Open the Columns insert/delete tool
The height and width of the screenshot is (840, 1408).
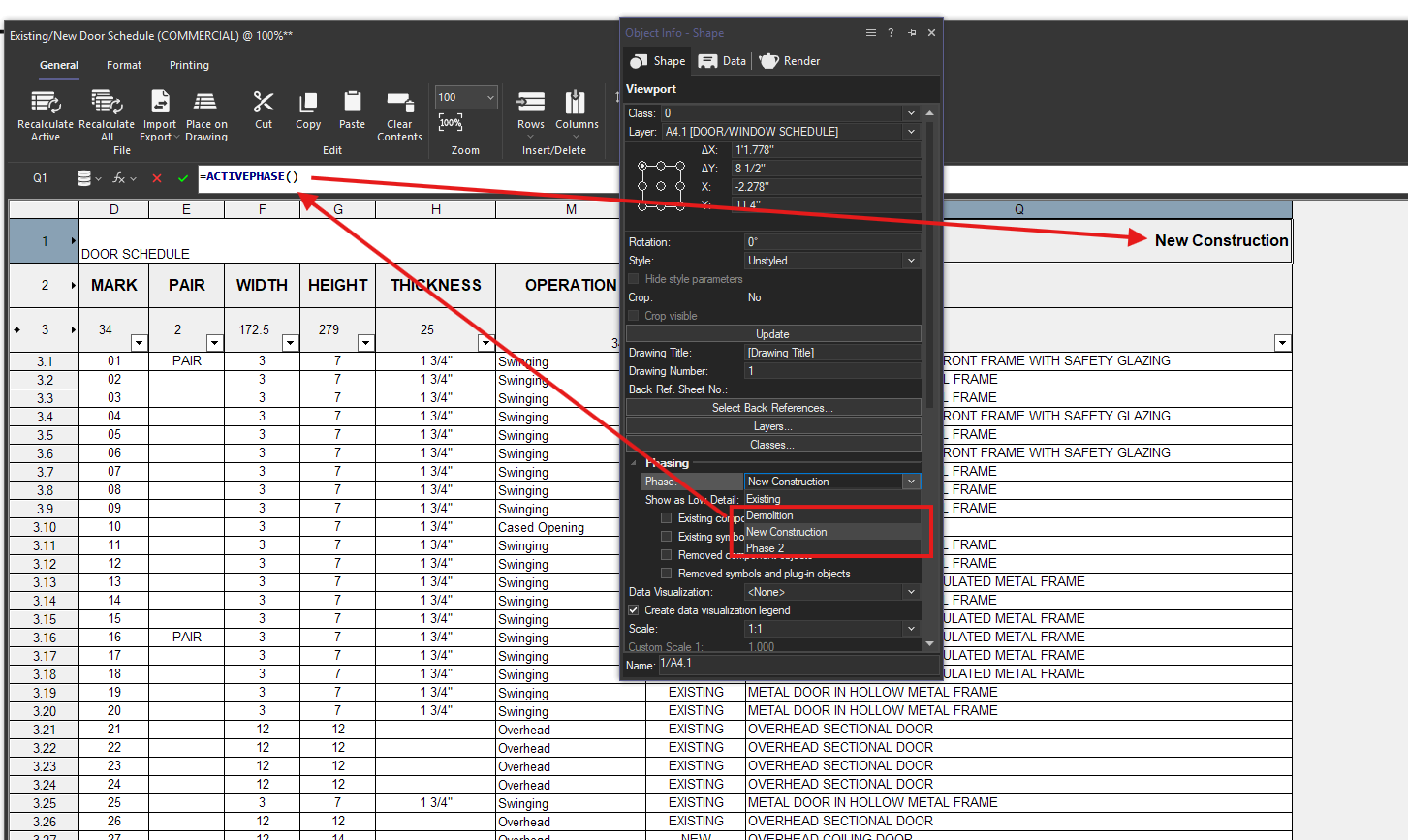coord(577,103)
